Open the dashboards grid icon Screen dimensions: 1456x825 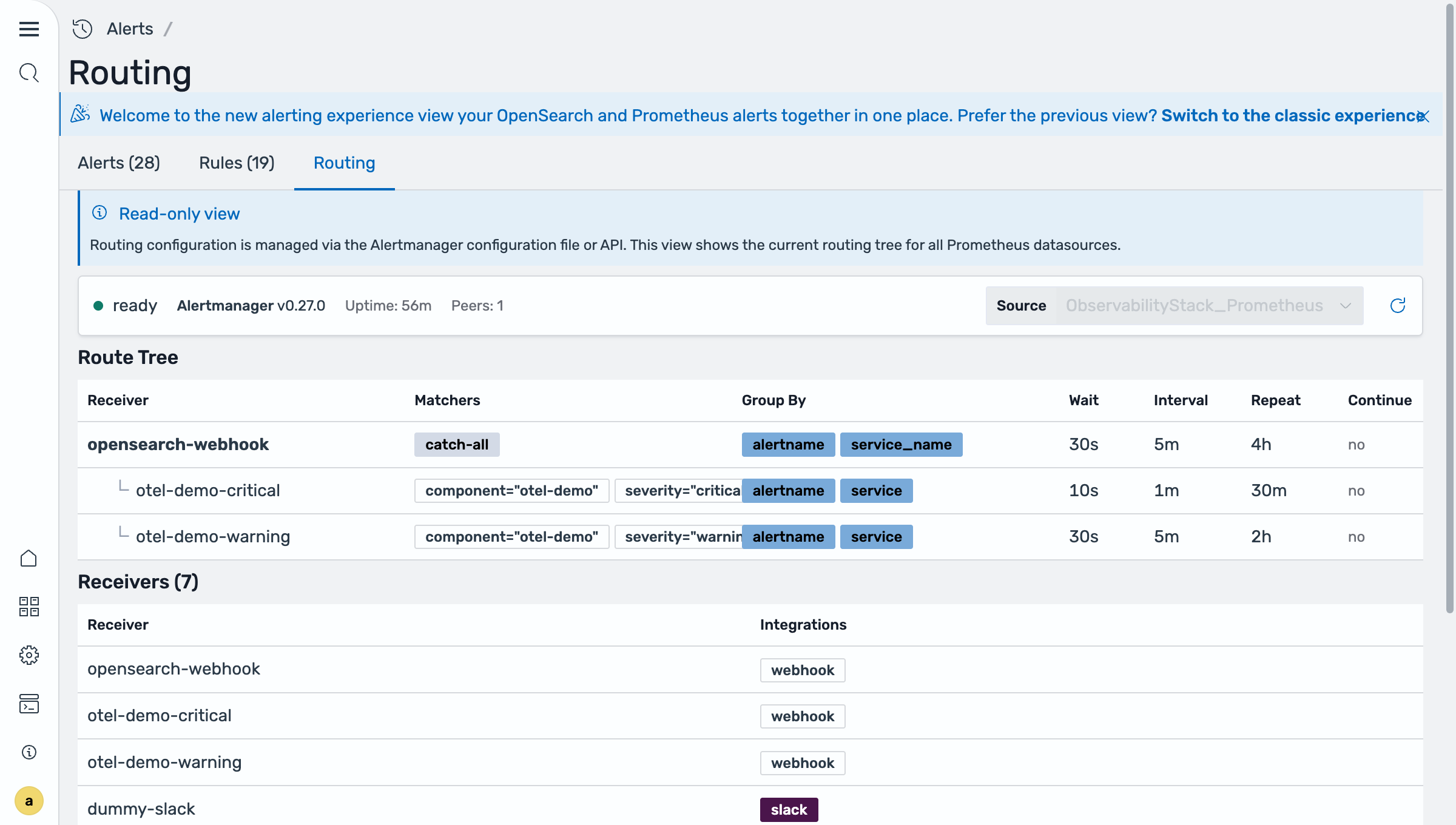point(29,607)
